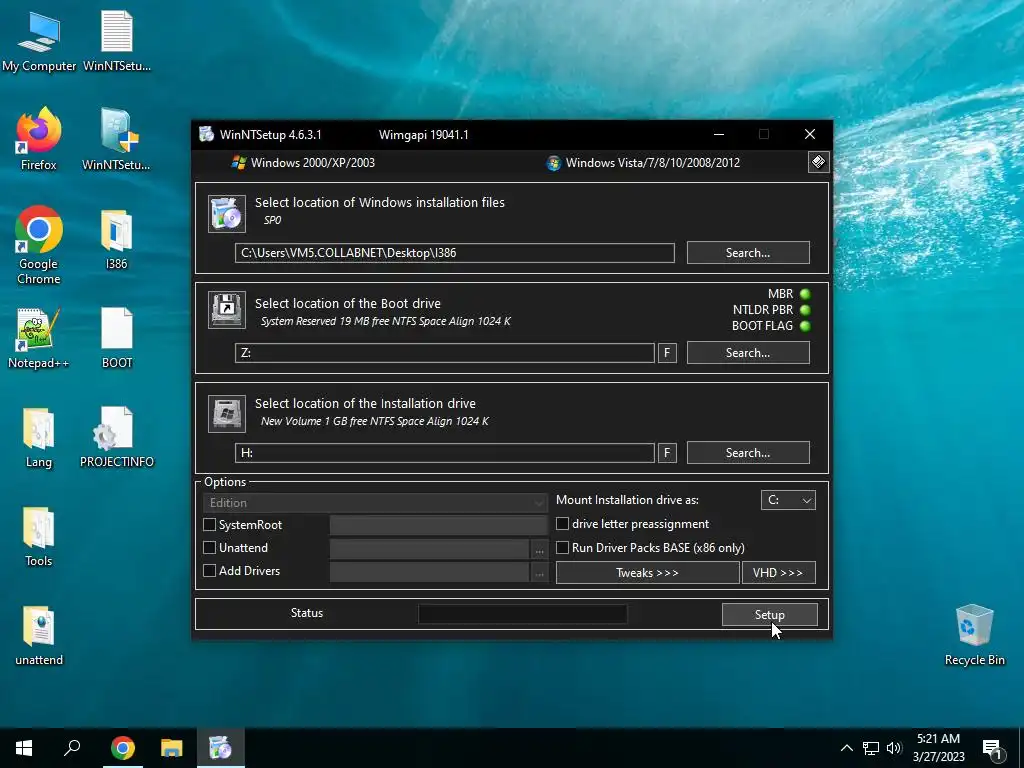The image size is (1024, 768).
Task: Open Chrome from the taskbar
Action: tap(123, 748)
